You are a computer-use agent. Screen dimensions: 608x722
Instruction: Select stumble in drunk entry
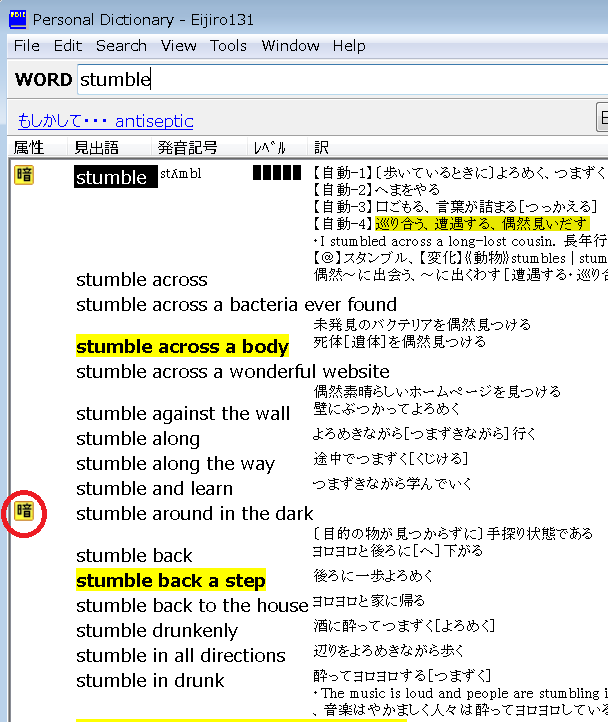[150, 681]
